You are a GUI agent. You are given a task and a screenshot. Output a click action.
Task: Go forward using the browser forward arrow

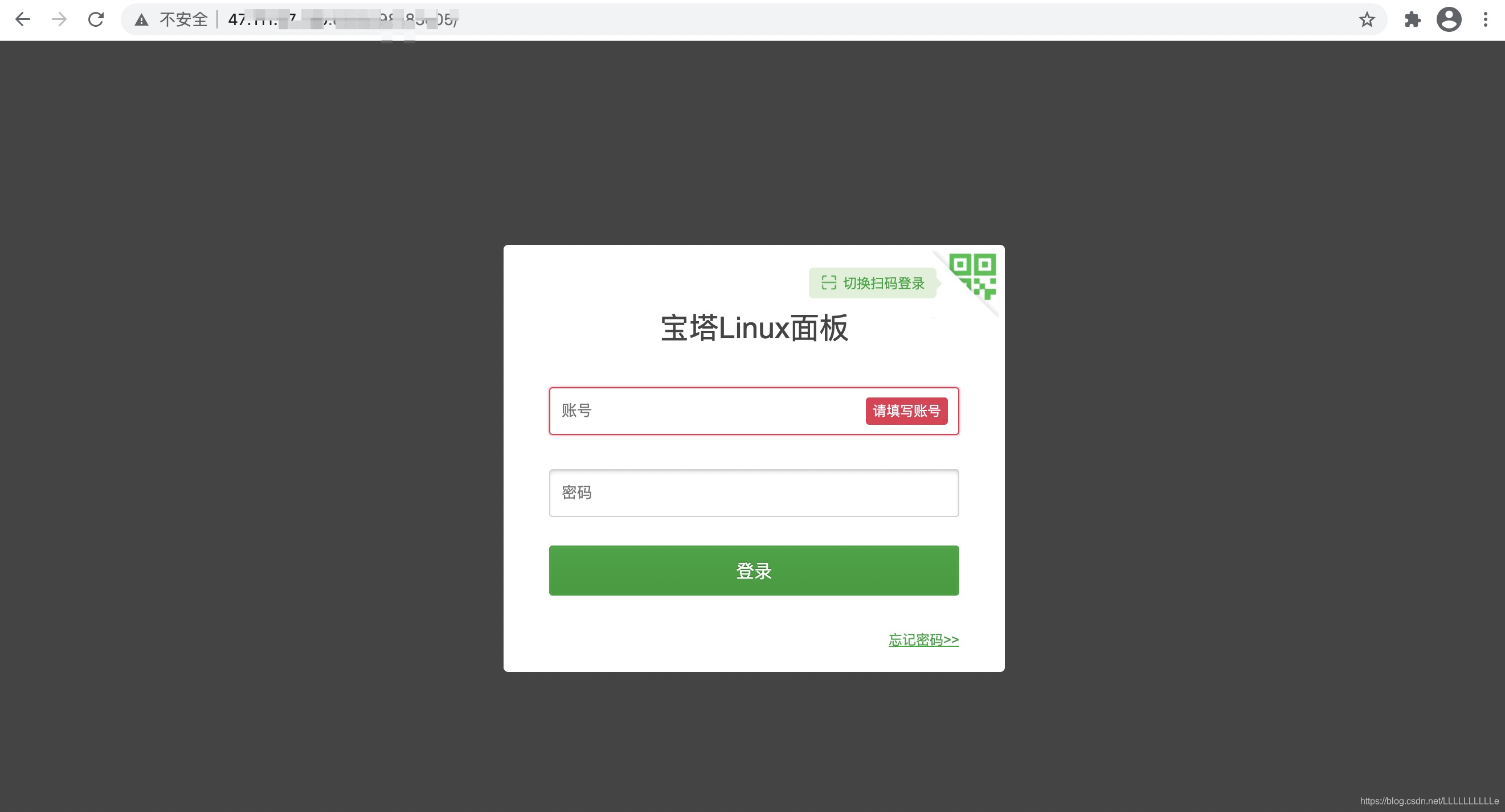click(x=59, y=19)
